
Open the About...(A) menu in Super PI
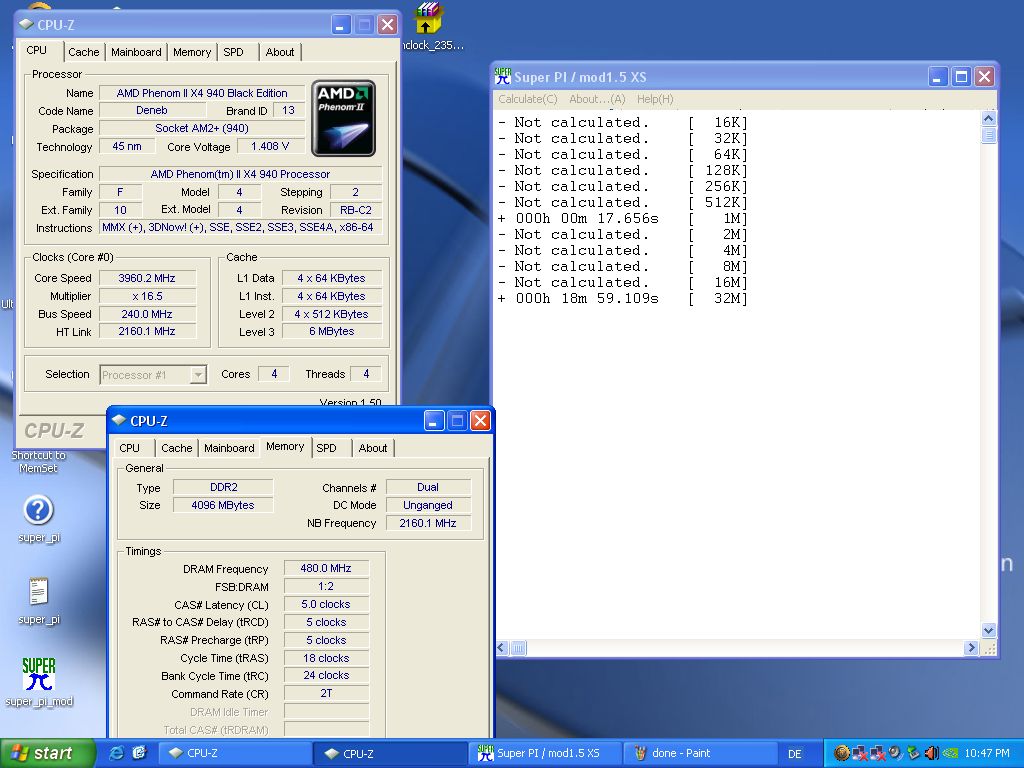597,99
